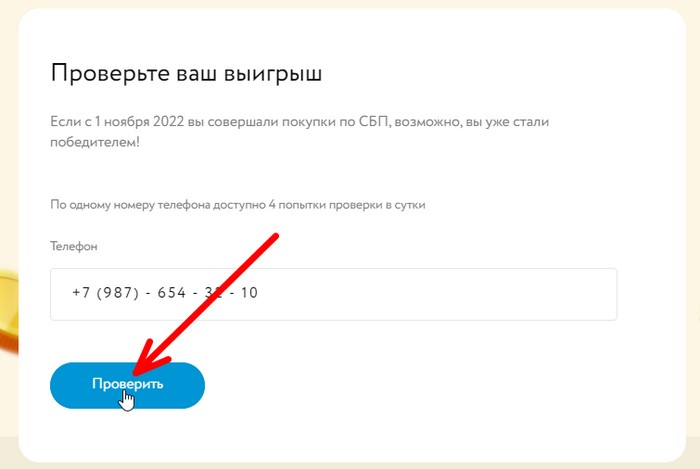The image size is (700, 469).
Task: Click the blue Проверить button
Action: [x=127, y=385]
